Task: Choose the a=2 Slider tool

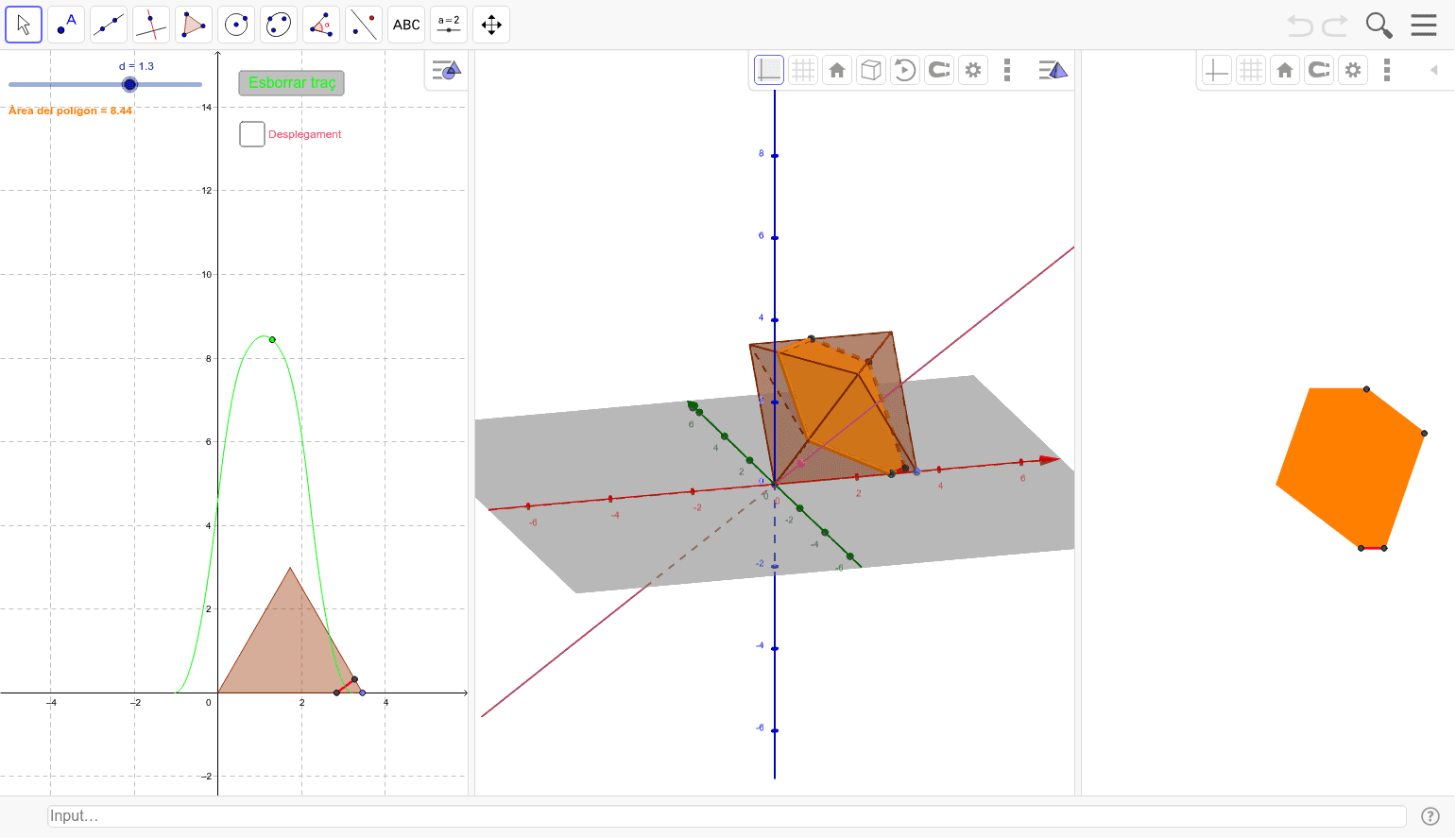Action: tap(449, 25)
